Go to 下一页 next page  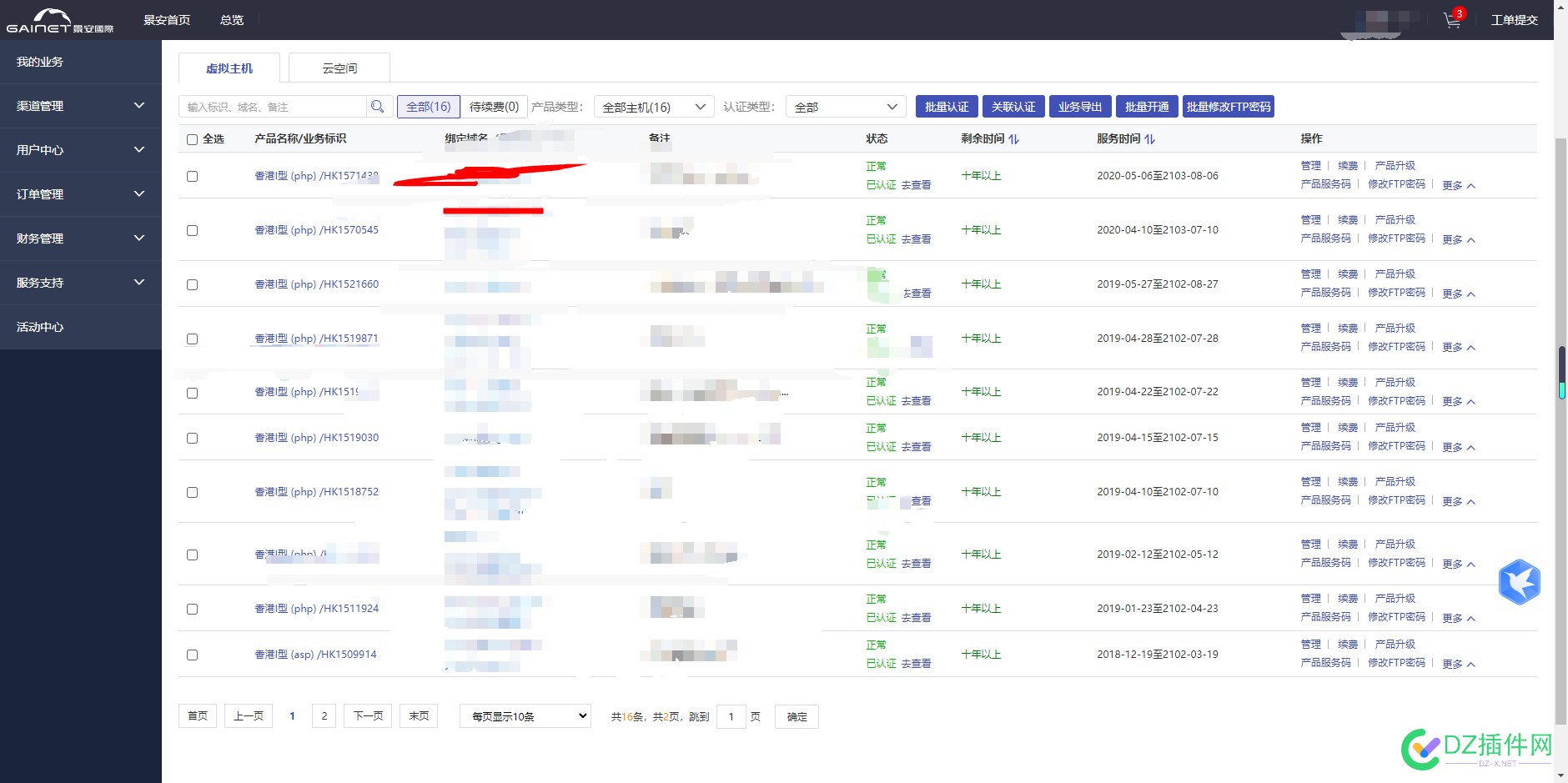tap(368, 716)
